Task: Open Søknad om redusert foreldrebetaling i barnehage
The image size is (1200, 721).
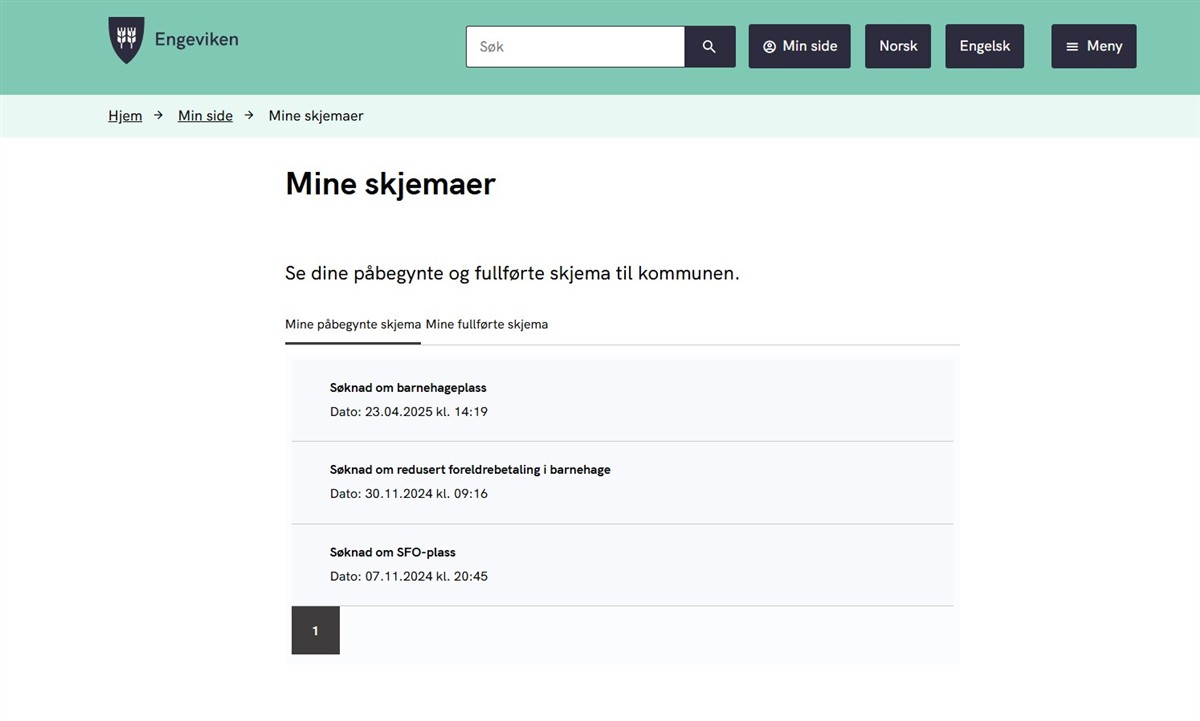Action: [x=470, y=470]
